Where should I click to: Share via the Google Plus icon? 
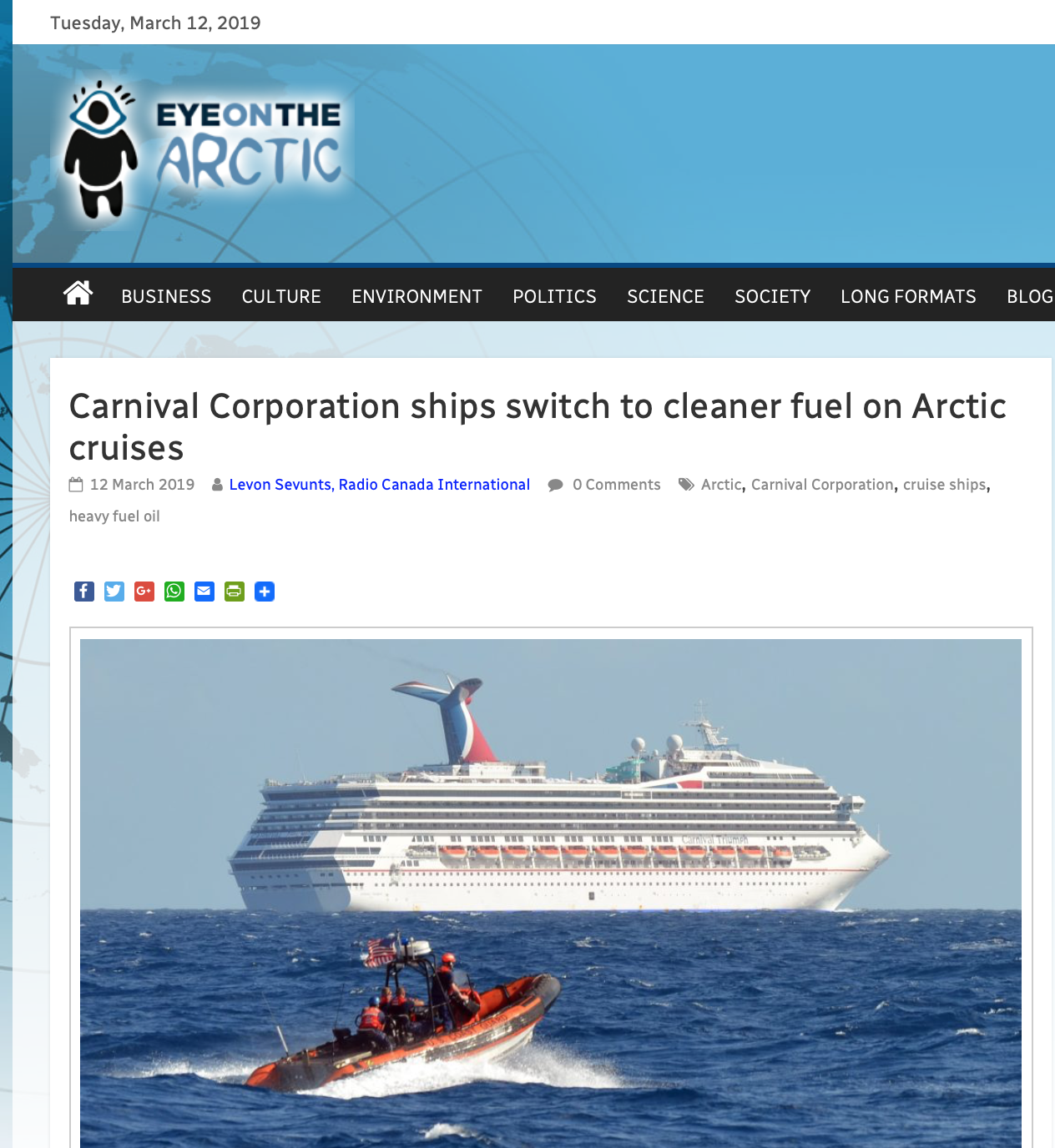pyautogui.click(x=144, y=592)
